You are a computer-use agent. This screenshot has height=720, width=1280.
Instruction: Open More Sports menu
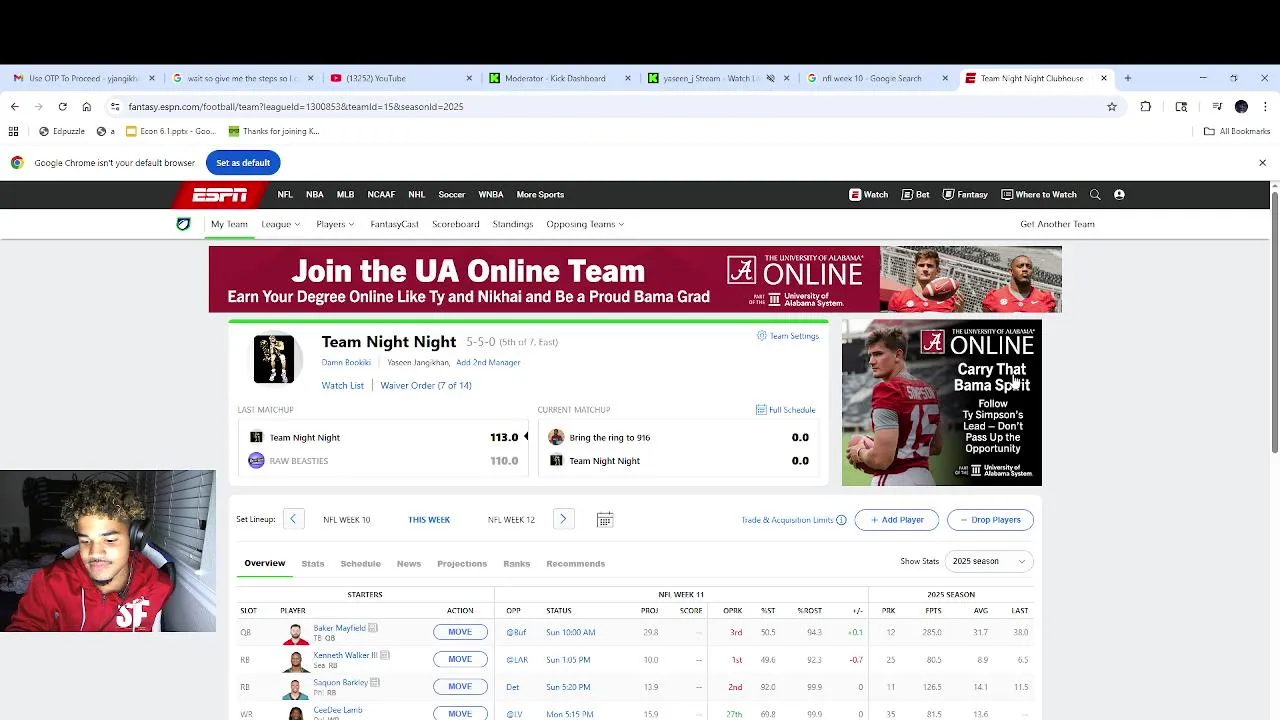click(x=540, y=195)
